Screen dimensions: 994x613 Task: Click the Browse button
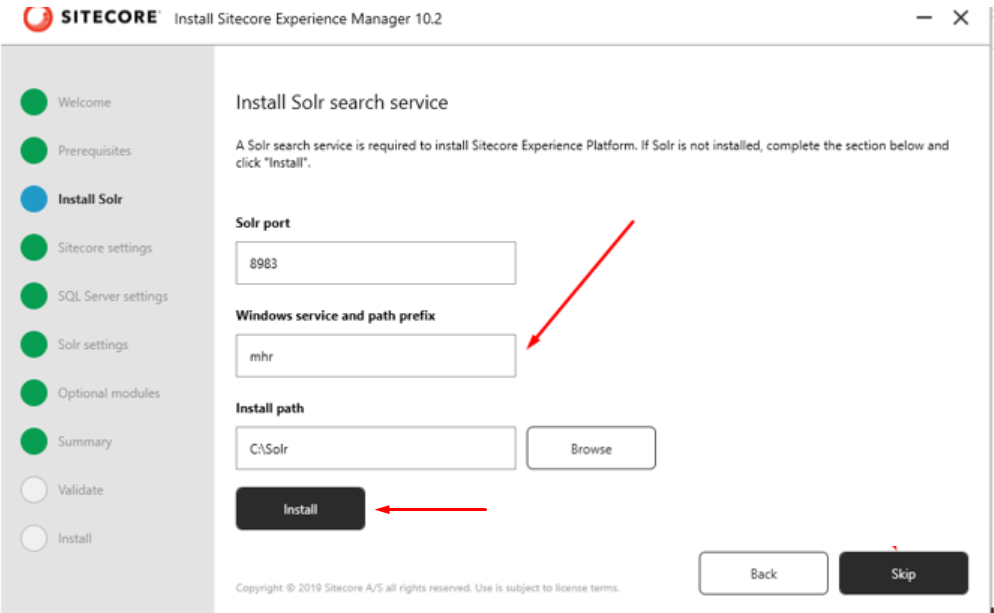tap(591, 448)
